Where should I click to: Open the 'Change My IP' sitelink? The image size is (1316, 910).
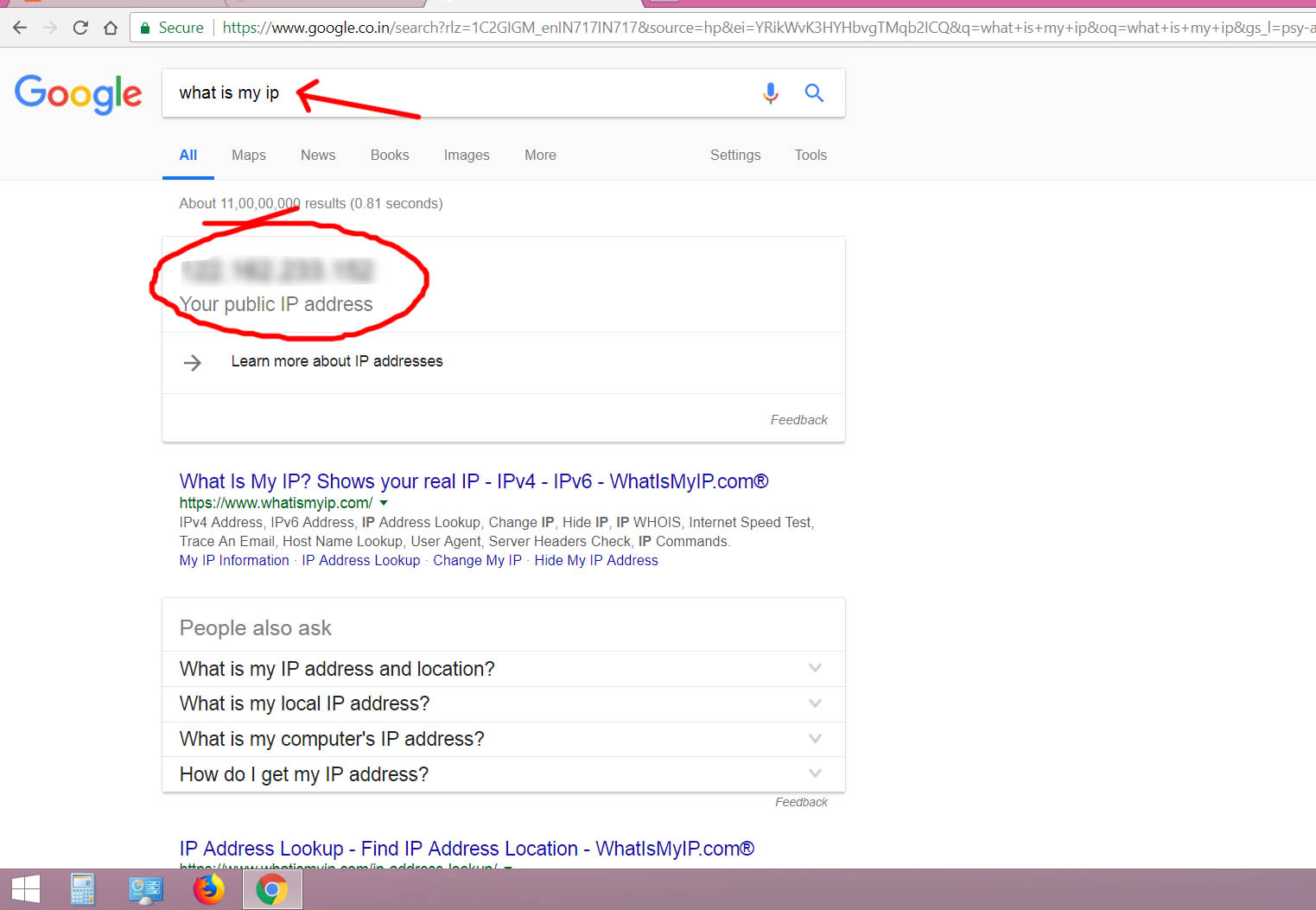477,560
